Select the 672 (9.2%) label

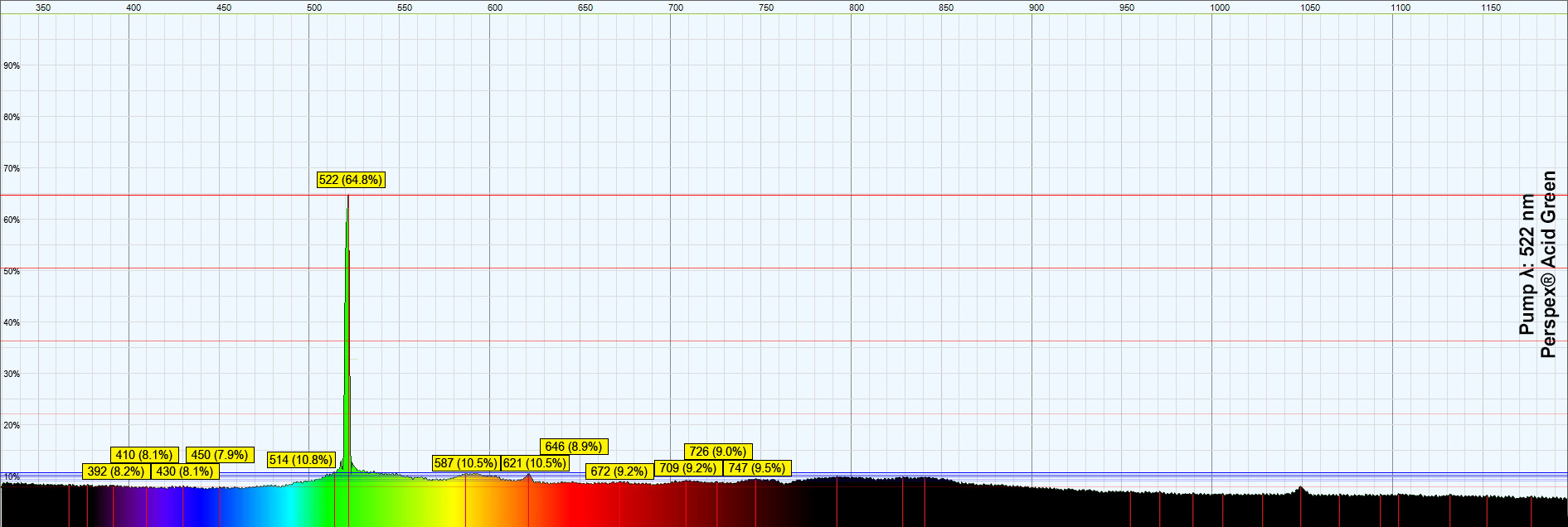[619, 471]
